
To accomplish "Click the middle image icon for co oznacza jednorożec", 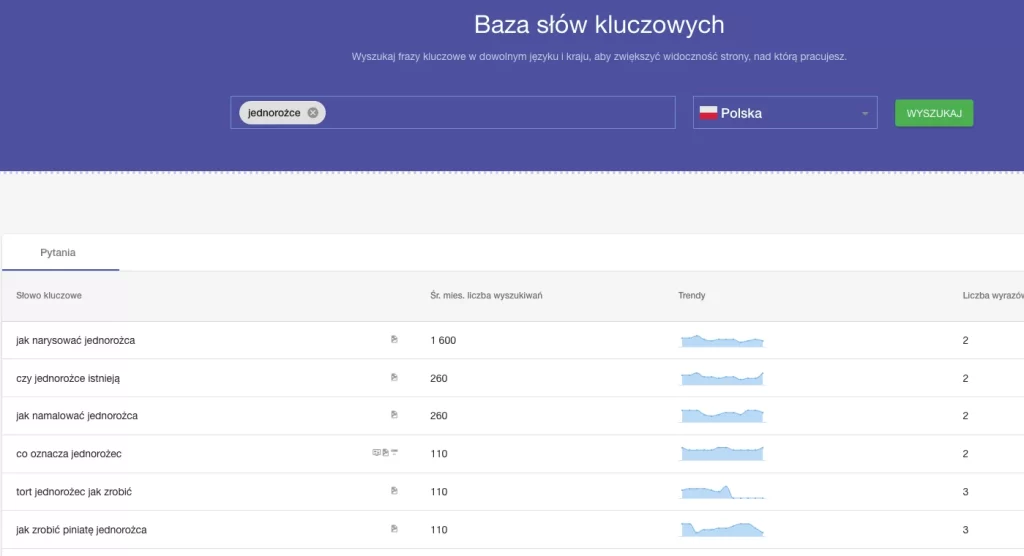I will [x=385, y=452].
